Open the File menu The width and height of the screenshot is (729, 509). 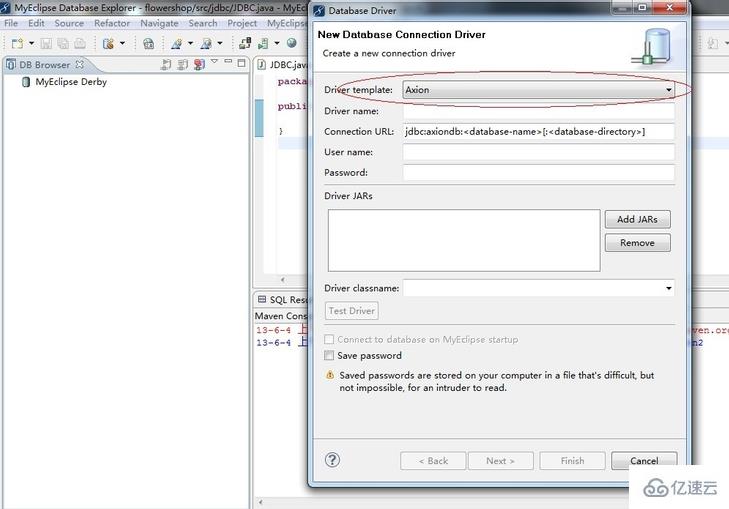click(x=11, y=23)
